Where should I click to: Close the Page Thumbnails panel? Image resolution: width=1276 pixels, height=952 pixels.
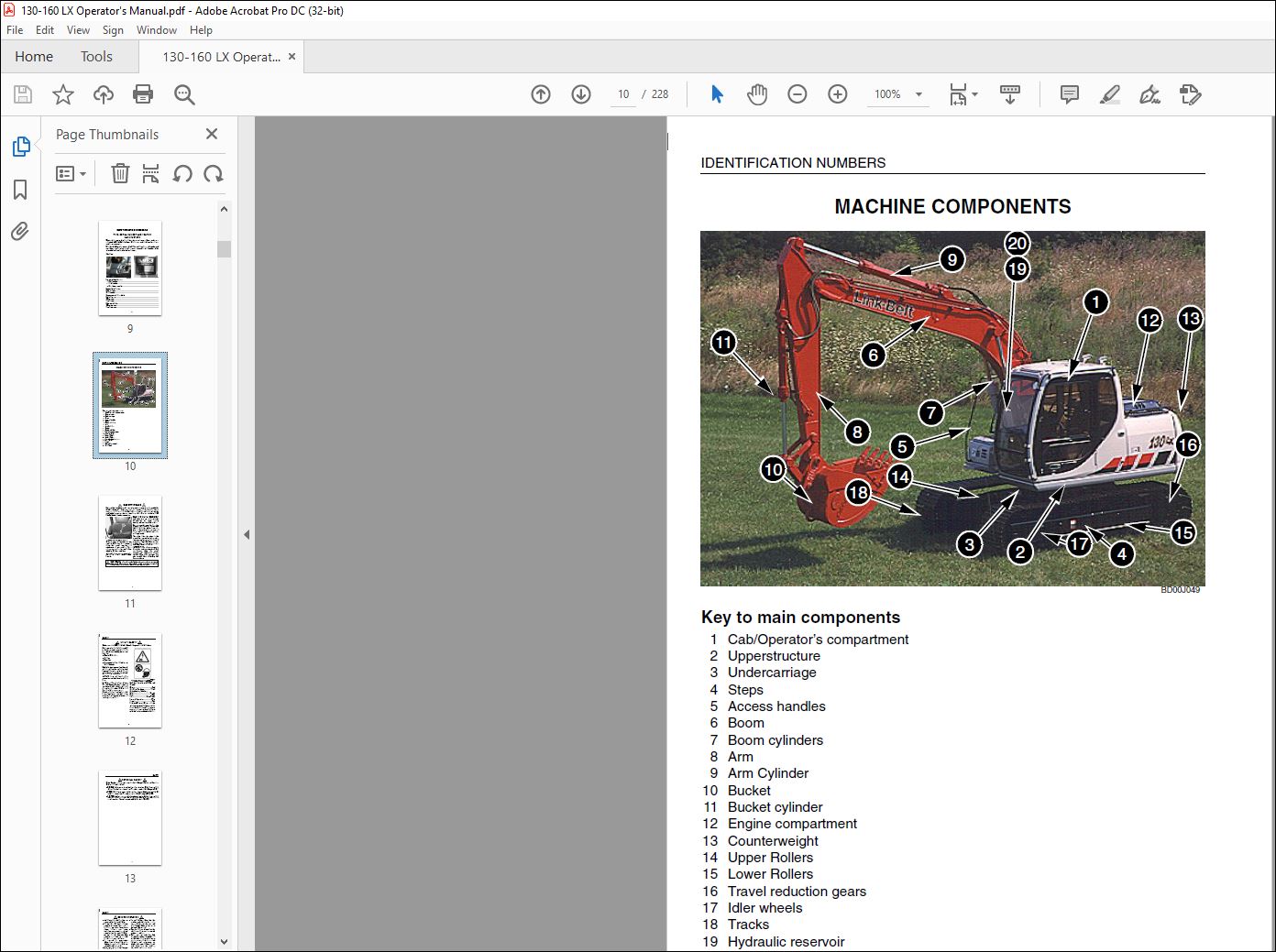212,134
